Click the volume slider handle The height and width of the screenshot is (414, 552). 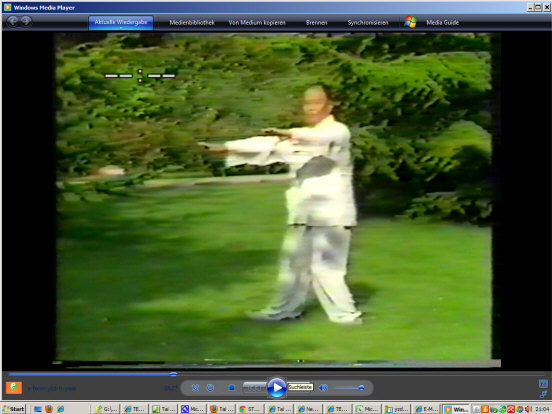(x=361, y=388)
